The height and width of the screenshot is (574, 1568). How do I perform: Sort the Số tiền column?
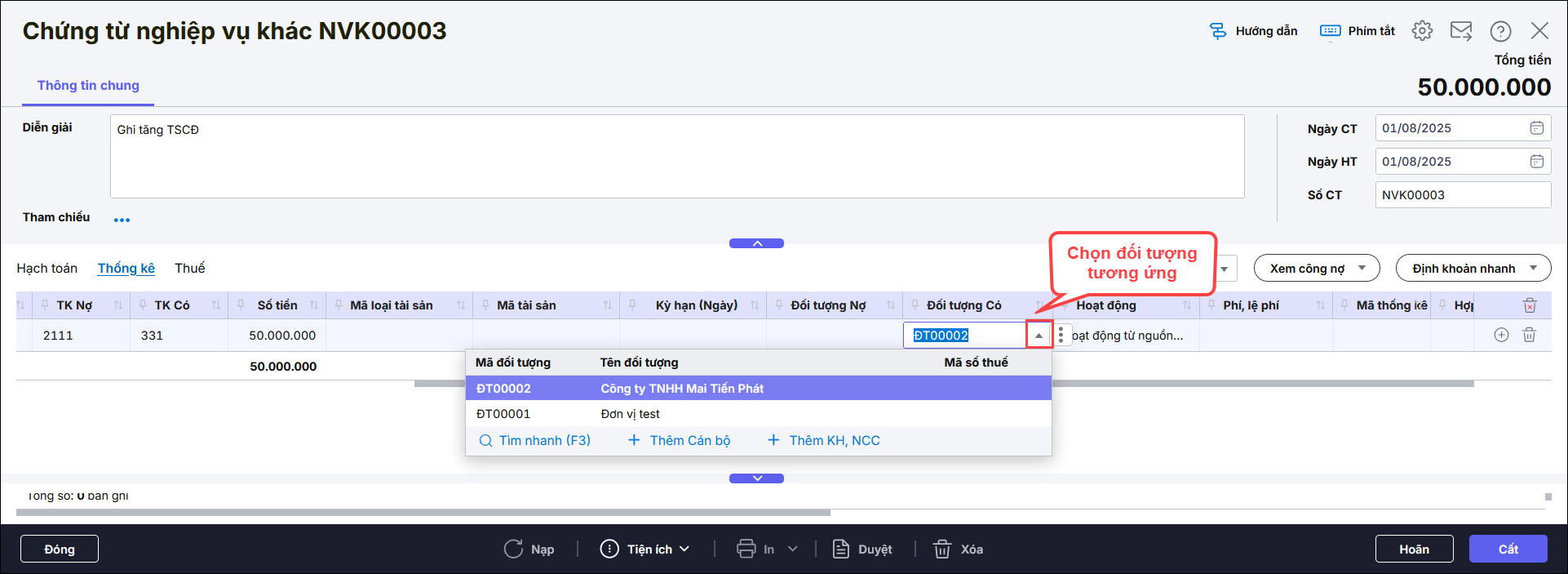point(314,305)
